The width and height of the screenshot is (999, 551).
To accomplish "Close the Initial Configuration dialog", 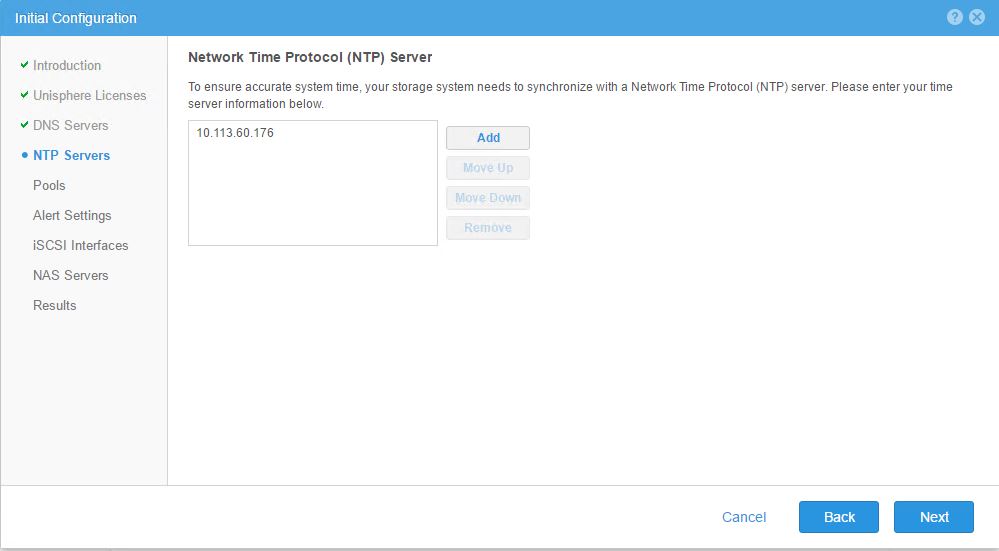I will [x=977, y=18].
